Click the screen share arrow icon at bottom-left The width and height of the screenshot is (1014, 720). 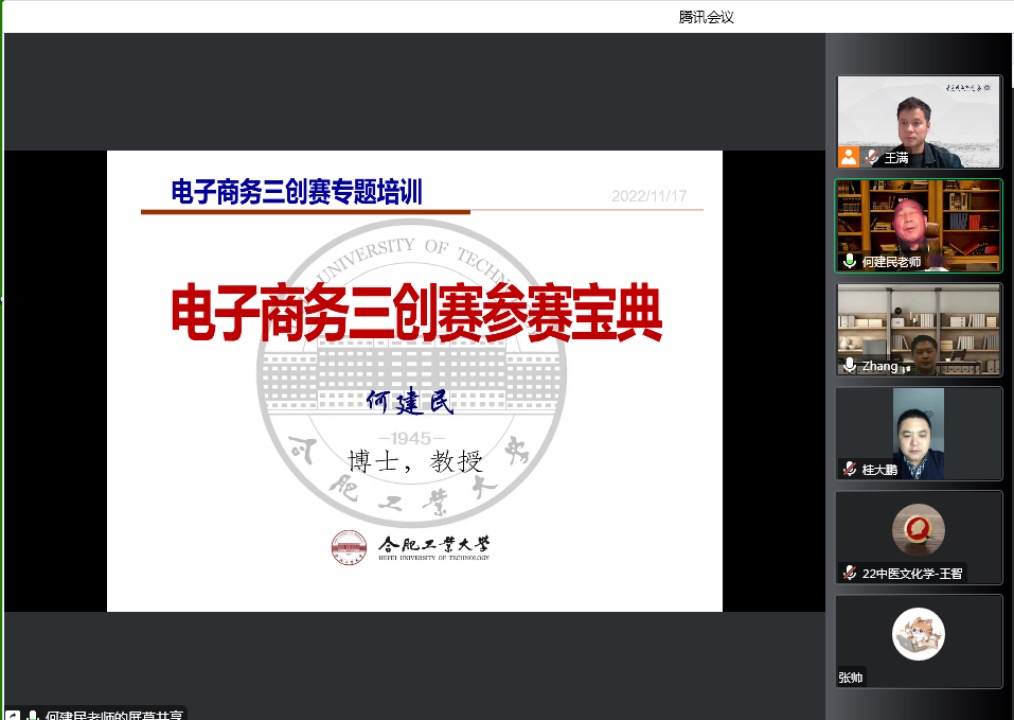pos(13,715)
